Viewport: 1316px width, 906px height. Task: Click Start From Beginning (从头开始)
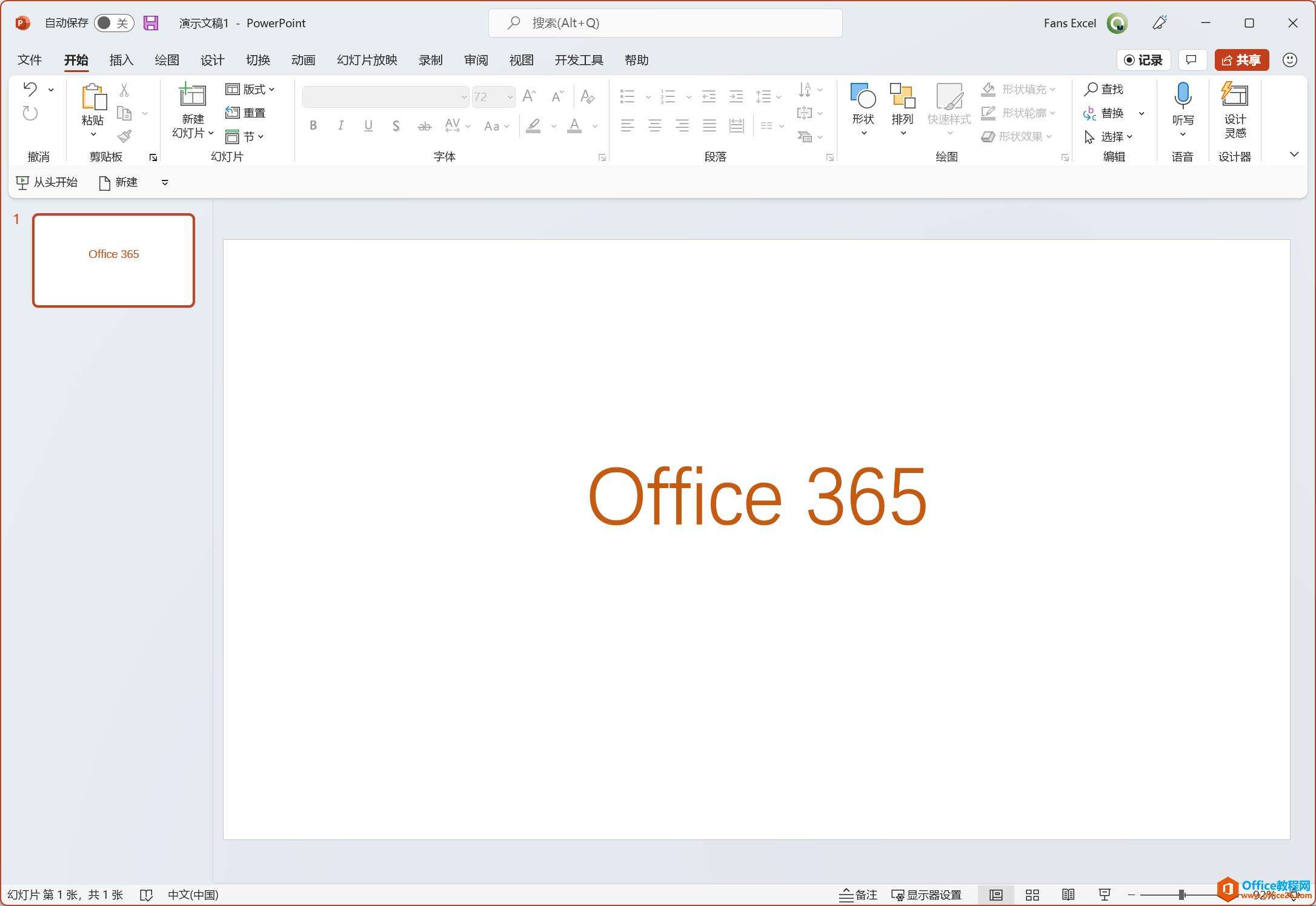[x=47, y=182]
